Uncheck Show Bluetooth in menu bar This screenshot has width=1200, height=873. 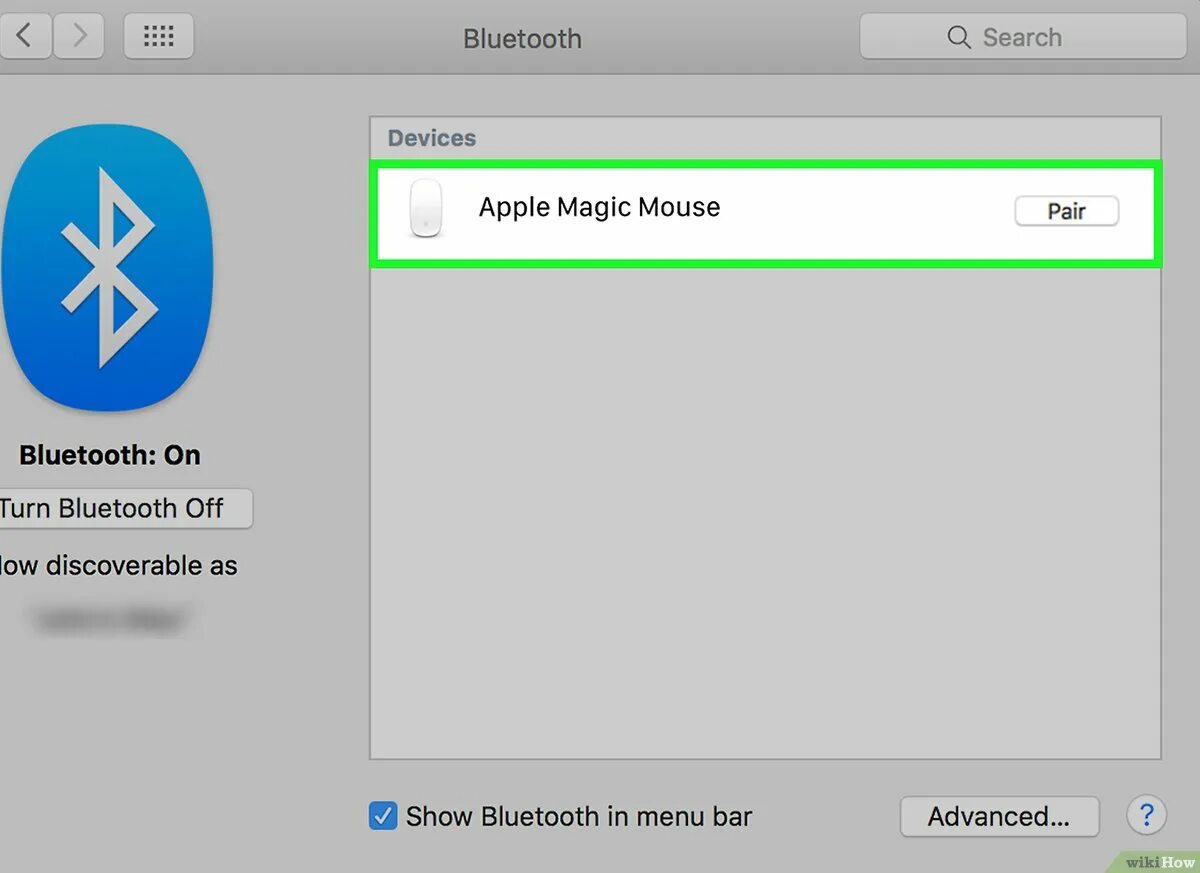click(x=382, y=816)
